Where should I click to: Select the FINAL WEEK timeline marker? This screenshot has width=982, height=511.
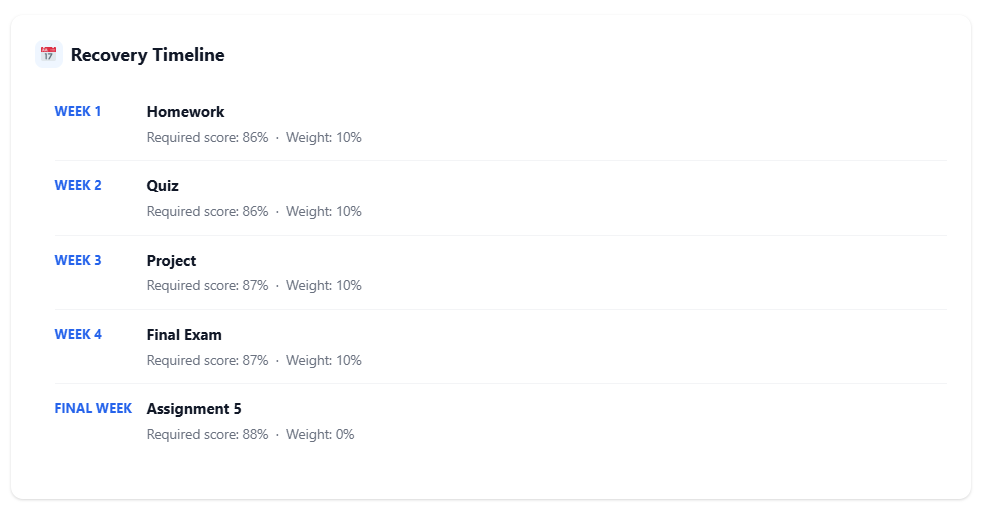[93, 409]
